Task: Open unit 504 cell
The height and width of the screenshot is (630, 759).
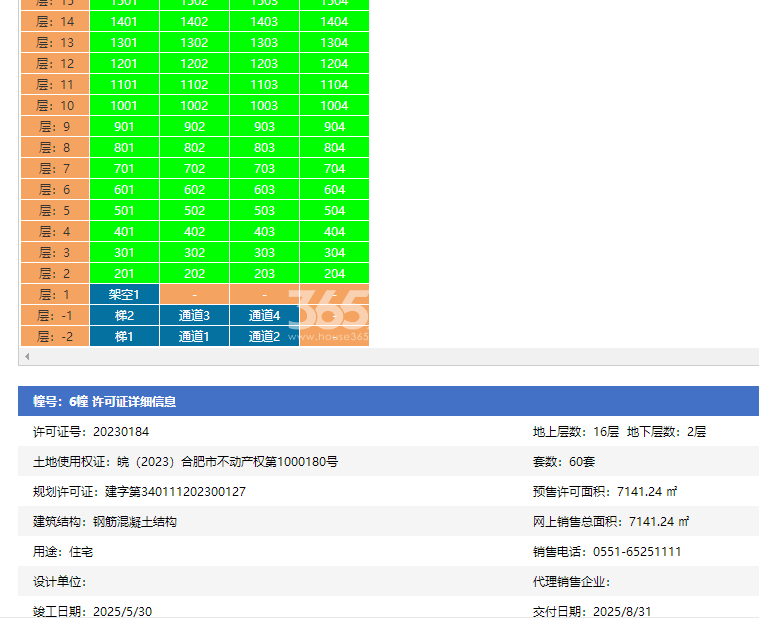Action: pos(334,210)
